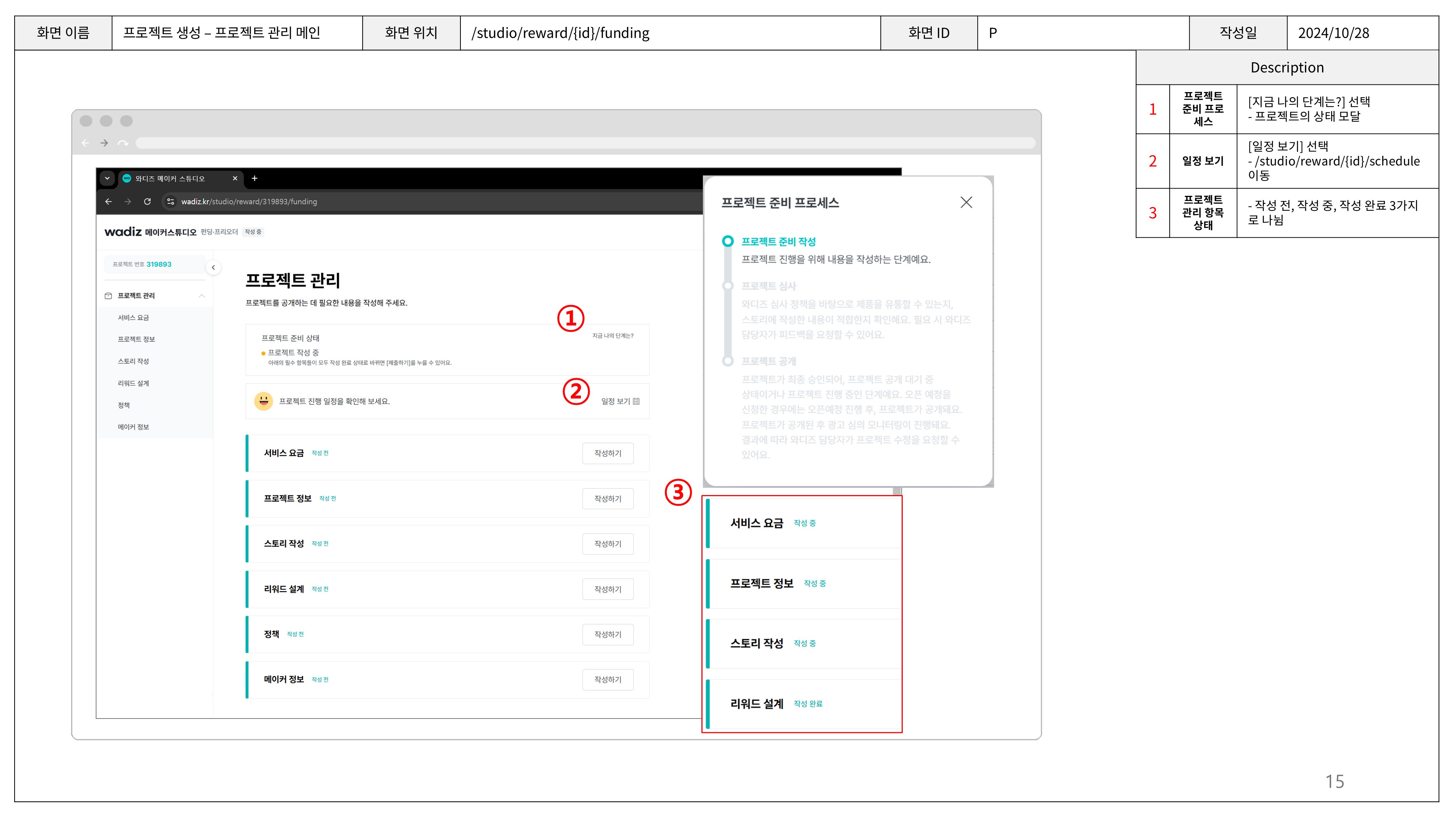Click the wadiz logo
The image size is (1456, 819).
(123, 232)
